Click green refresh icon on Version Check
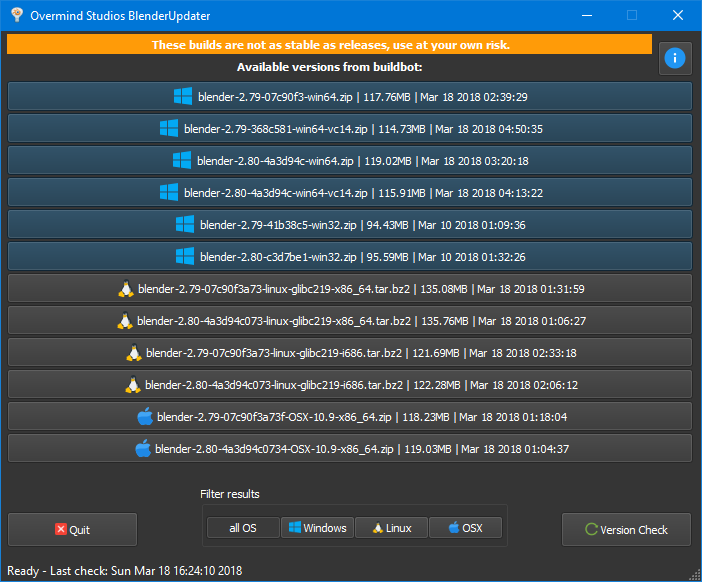Screen dimensions: 702x582 pos(591,529)
